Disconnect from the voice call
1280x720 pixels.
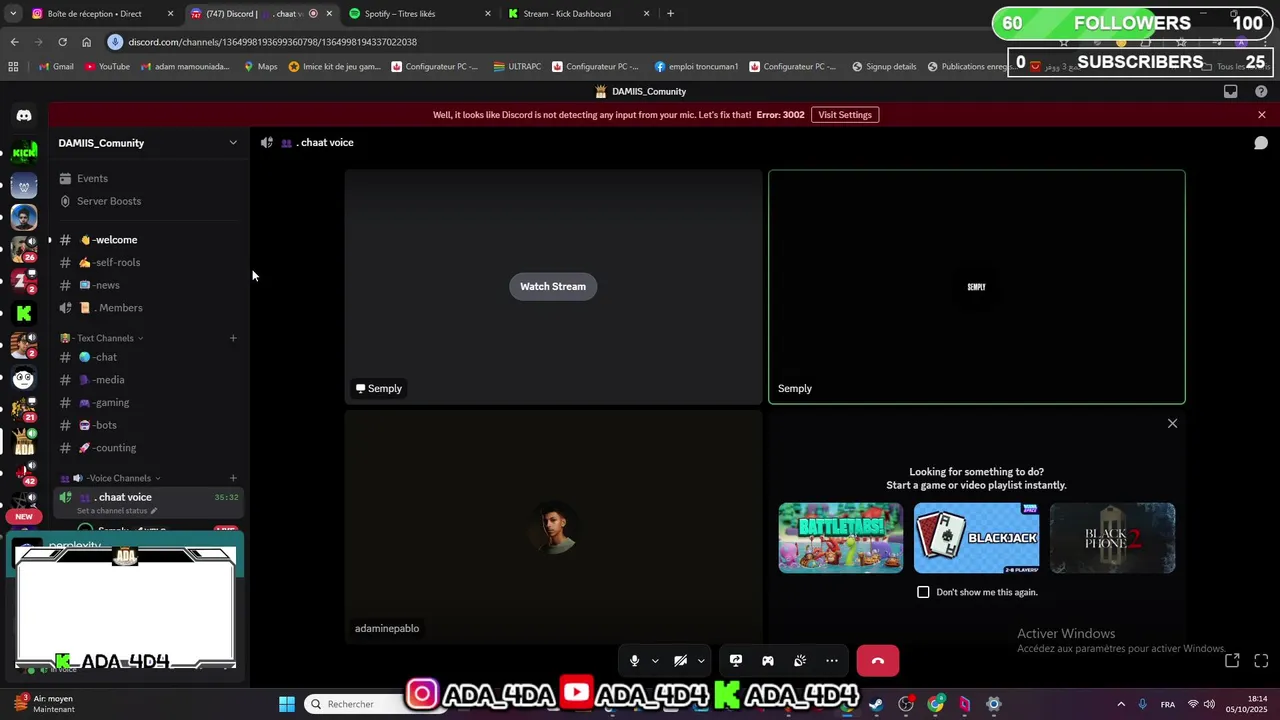tap(878, 661)
